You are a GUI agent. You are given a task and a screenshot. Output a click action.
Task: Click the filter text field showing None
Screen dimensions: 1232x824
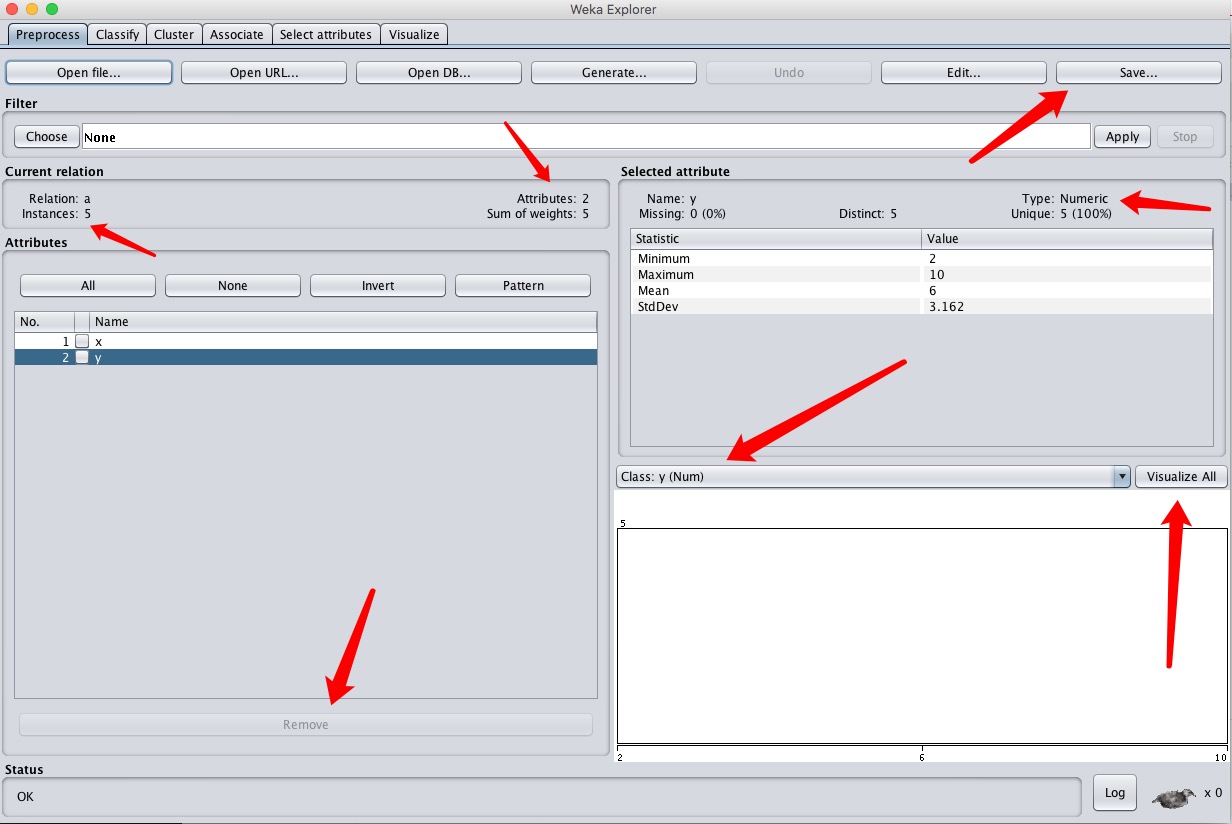coord(586,137)
